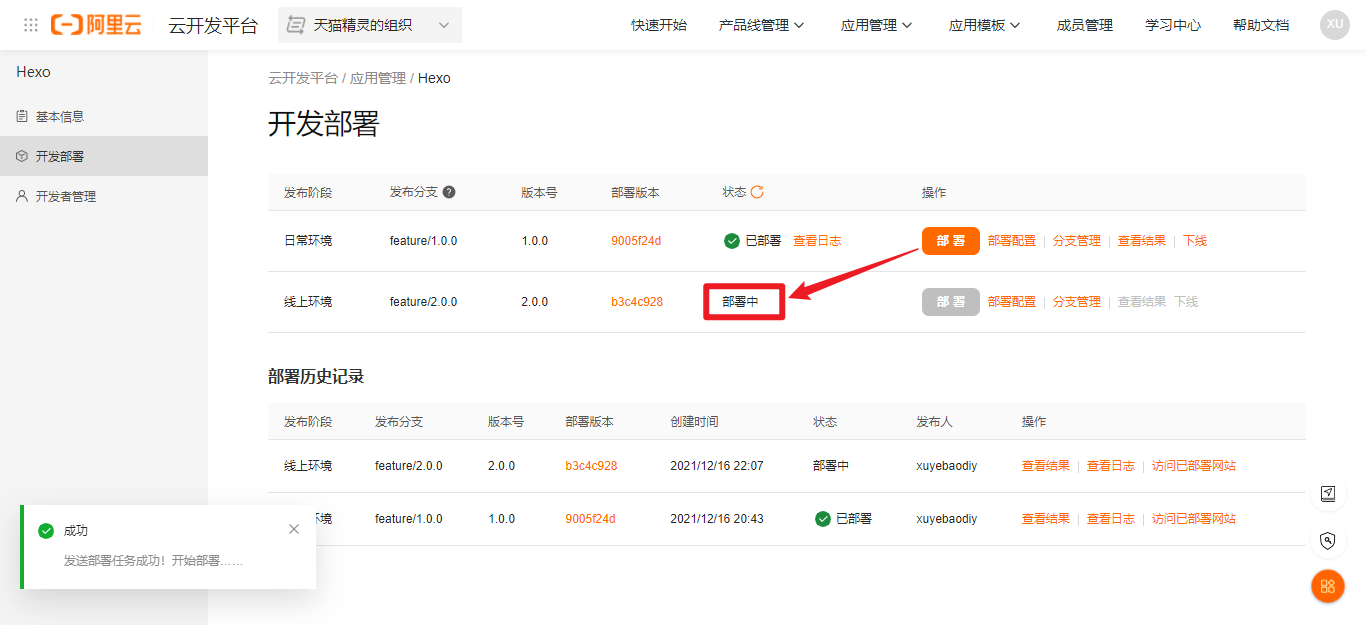Open 学习中心

[1173, 25]
